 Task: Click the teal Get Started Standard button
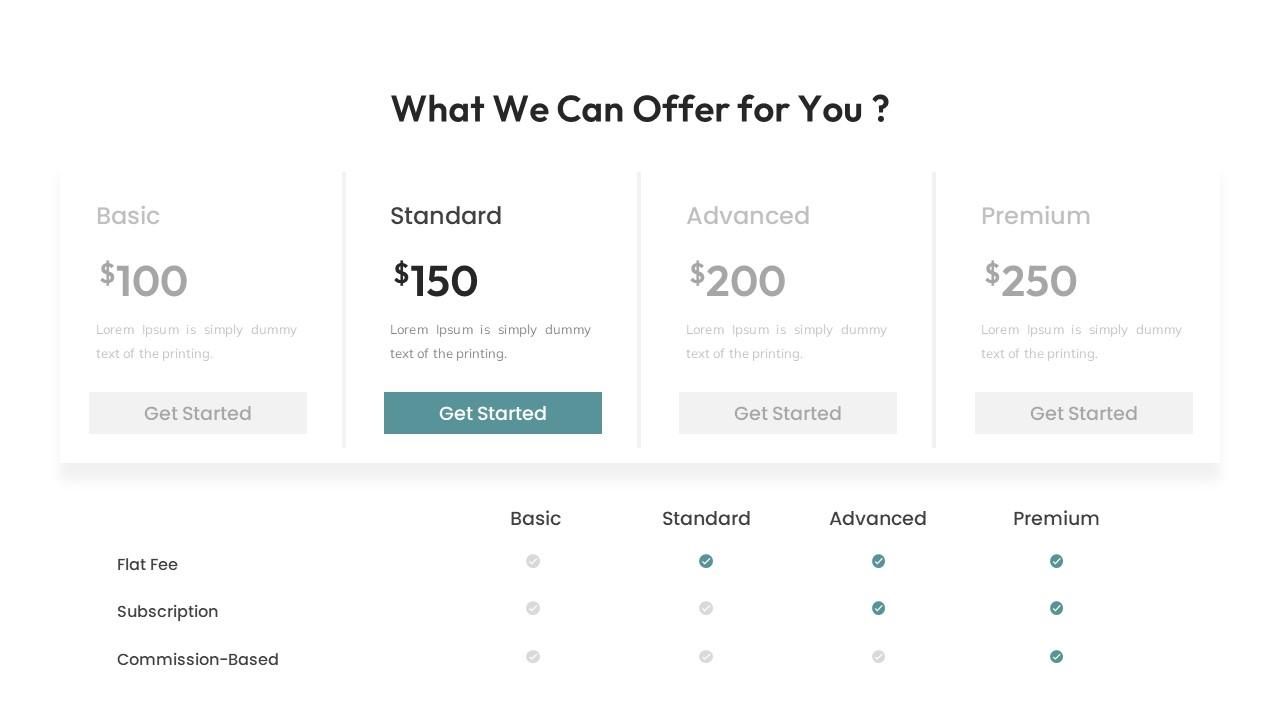point(493,413)
